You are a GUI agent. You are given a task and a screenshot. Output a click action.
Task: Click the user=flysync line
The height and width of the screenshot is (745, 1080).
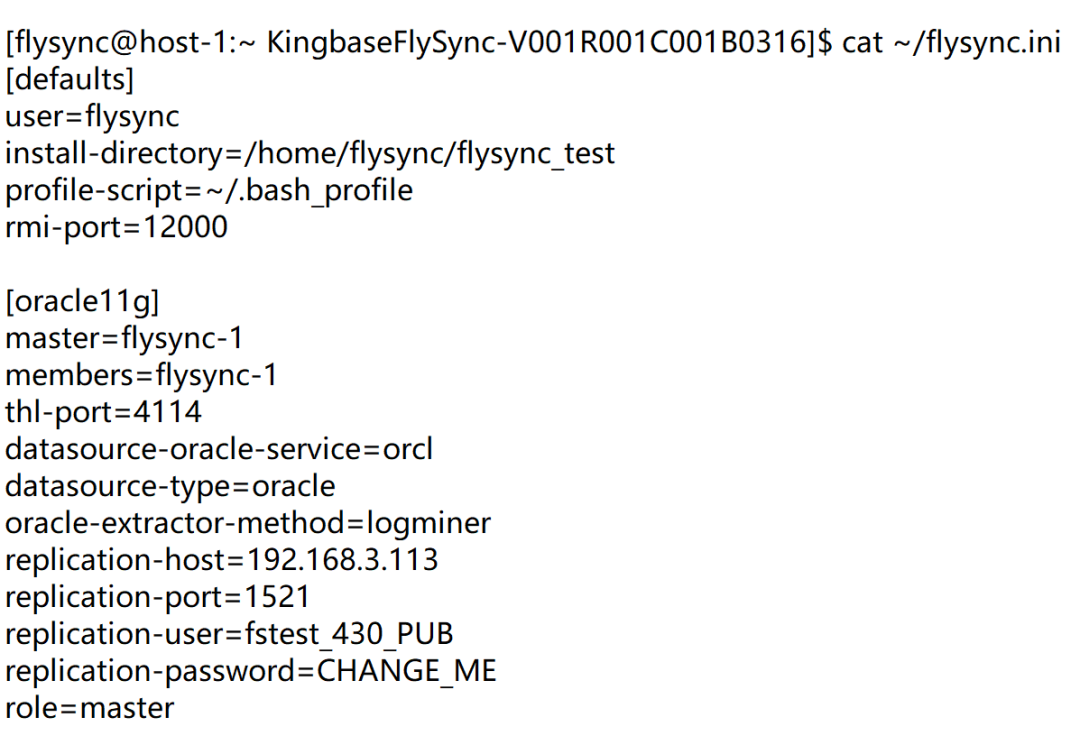pos(93,117)
